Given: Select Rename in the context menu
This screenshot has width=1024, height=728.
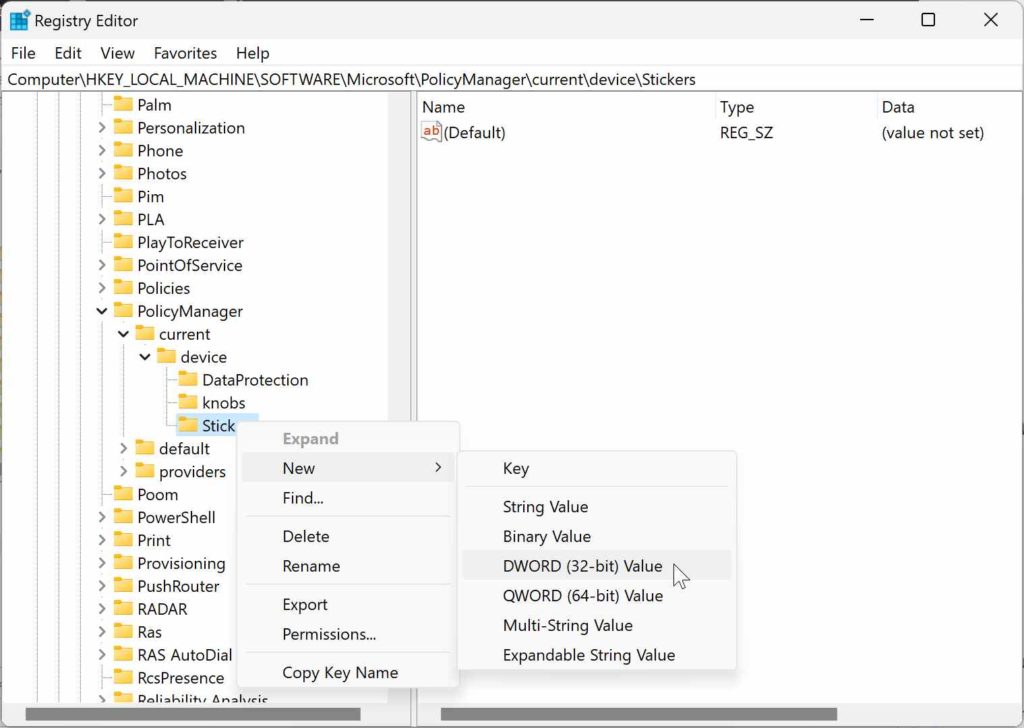Looking at the screenshot, I should 347,566.
